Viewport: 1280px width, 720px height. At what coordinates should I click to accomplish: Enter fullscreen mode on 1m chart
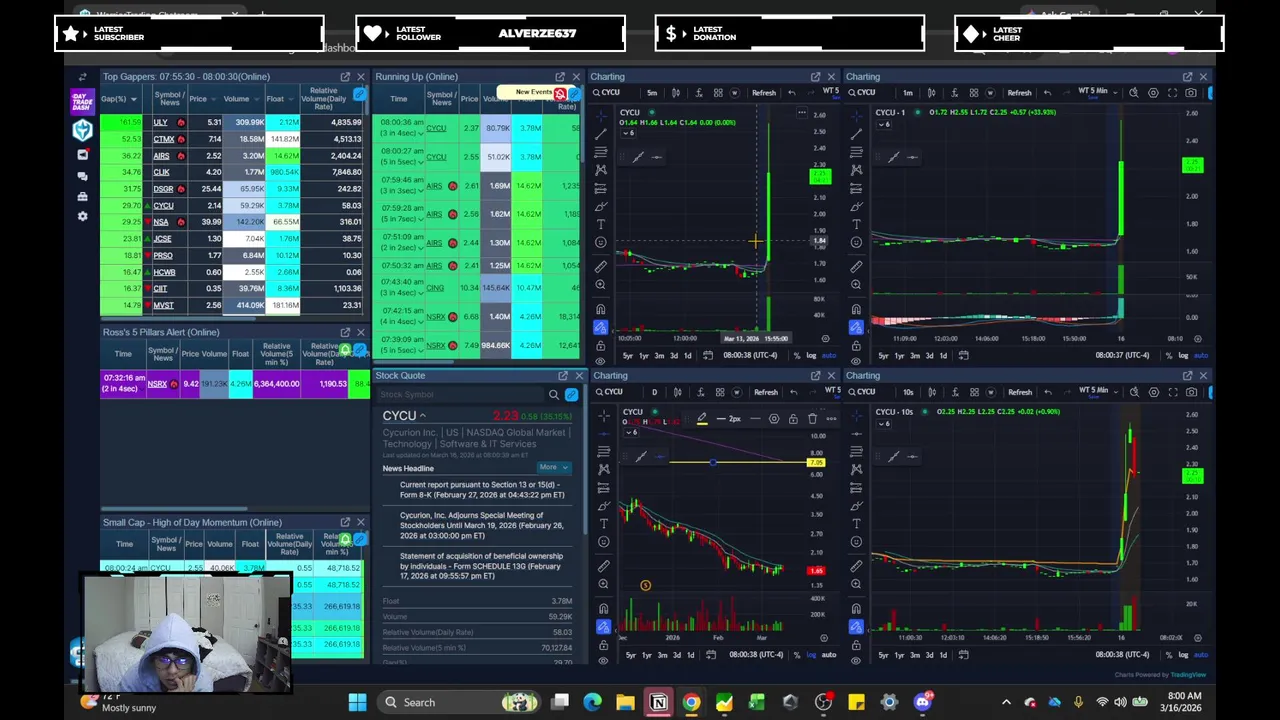(1172, 93)
